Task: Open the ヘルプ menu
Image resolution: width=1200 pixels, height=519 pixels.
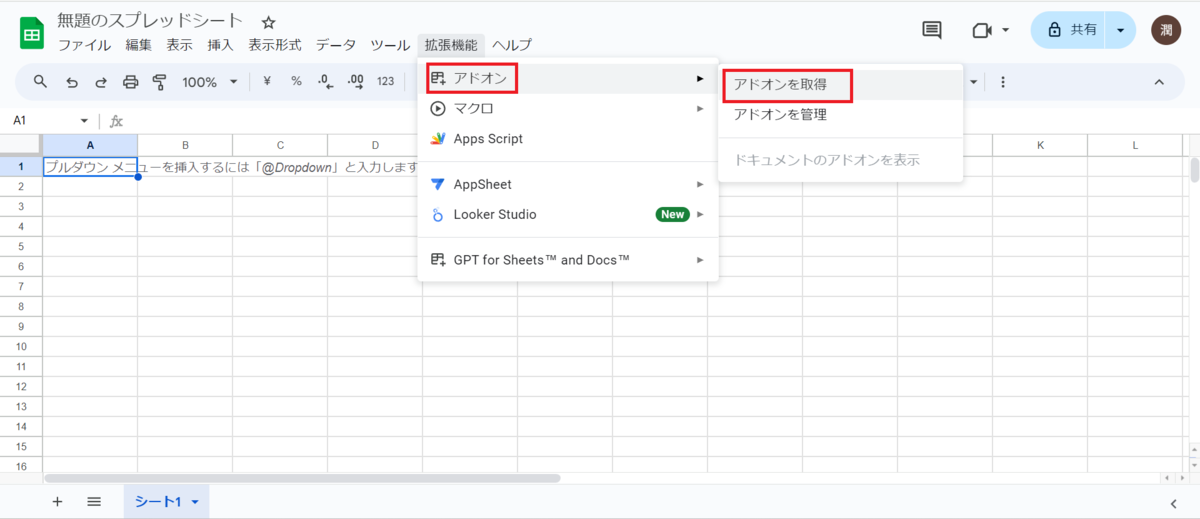Action: [x=512, y=45]
